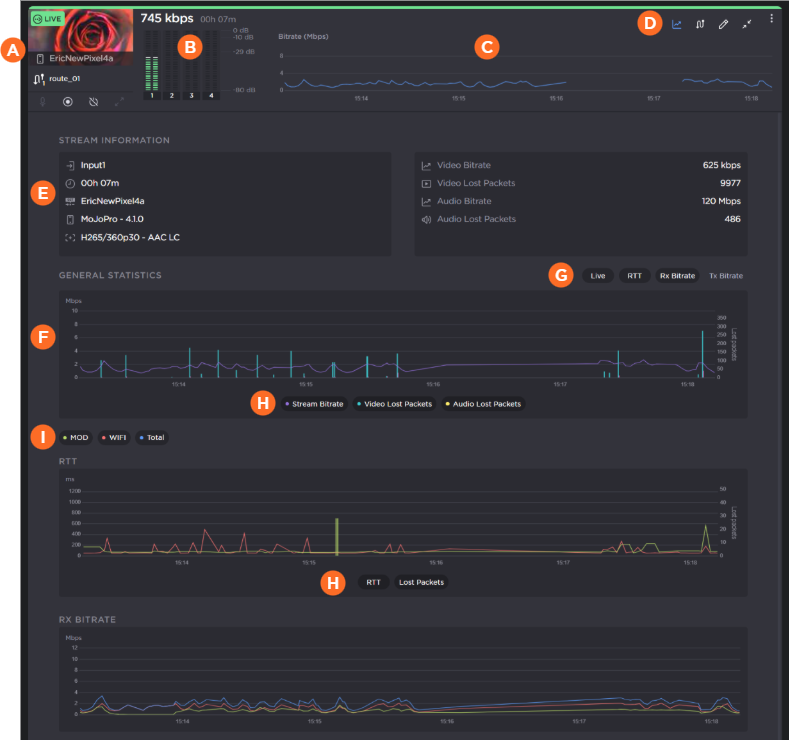Click the crossed-out circular icon beside record
This screenshot has height=740, width=789.
93,101
